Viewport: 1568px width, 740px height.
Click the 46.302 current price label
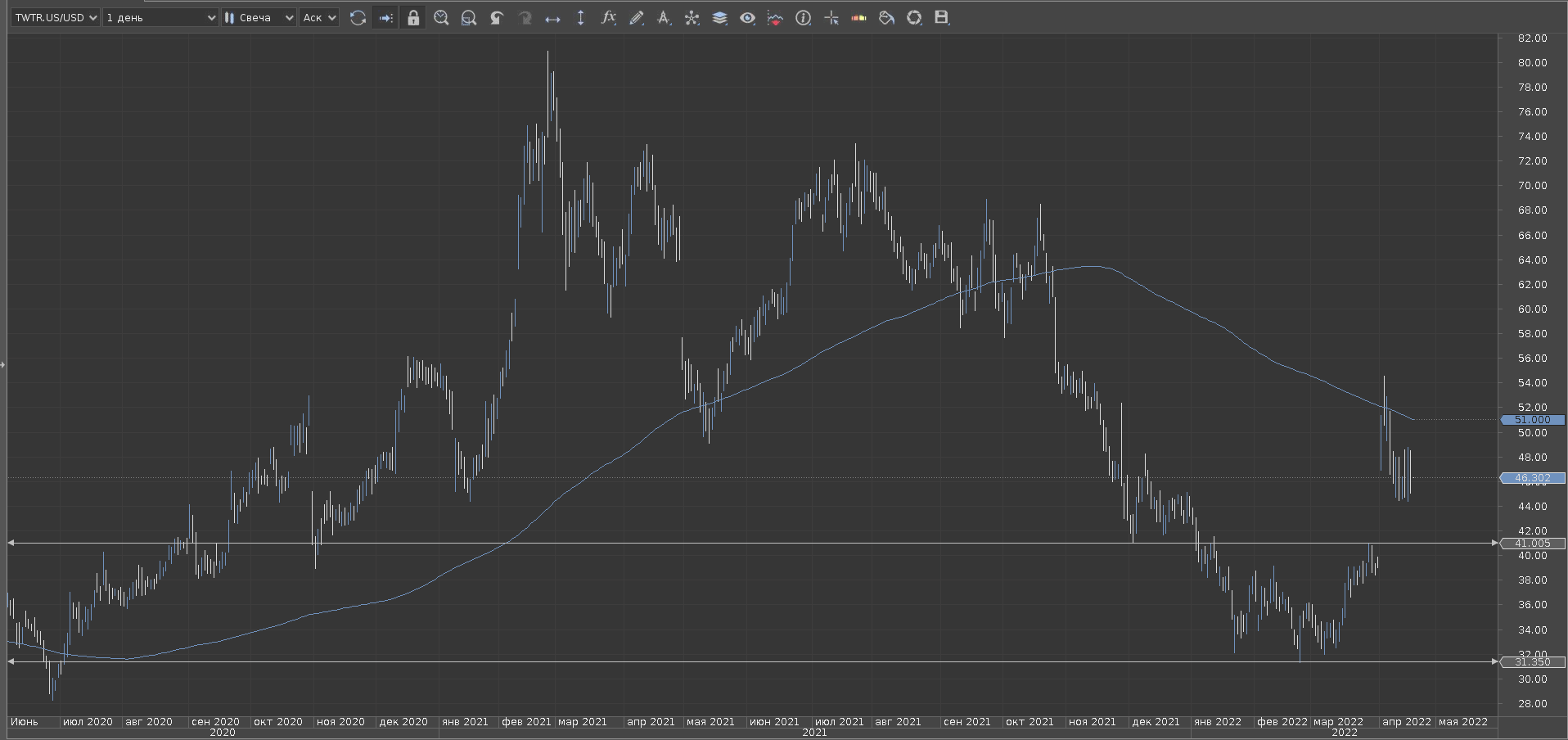tap(1533, 478)
